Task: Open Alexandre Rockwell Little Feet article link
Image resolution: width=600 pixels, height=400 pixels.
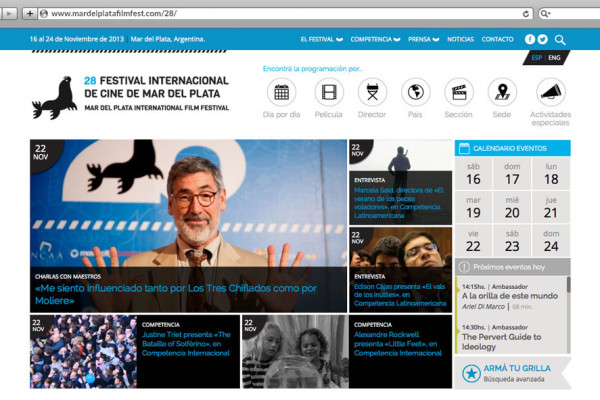Action: [398, 343]
